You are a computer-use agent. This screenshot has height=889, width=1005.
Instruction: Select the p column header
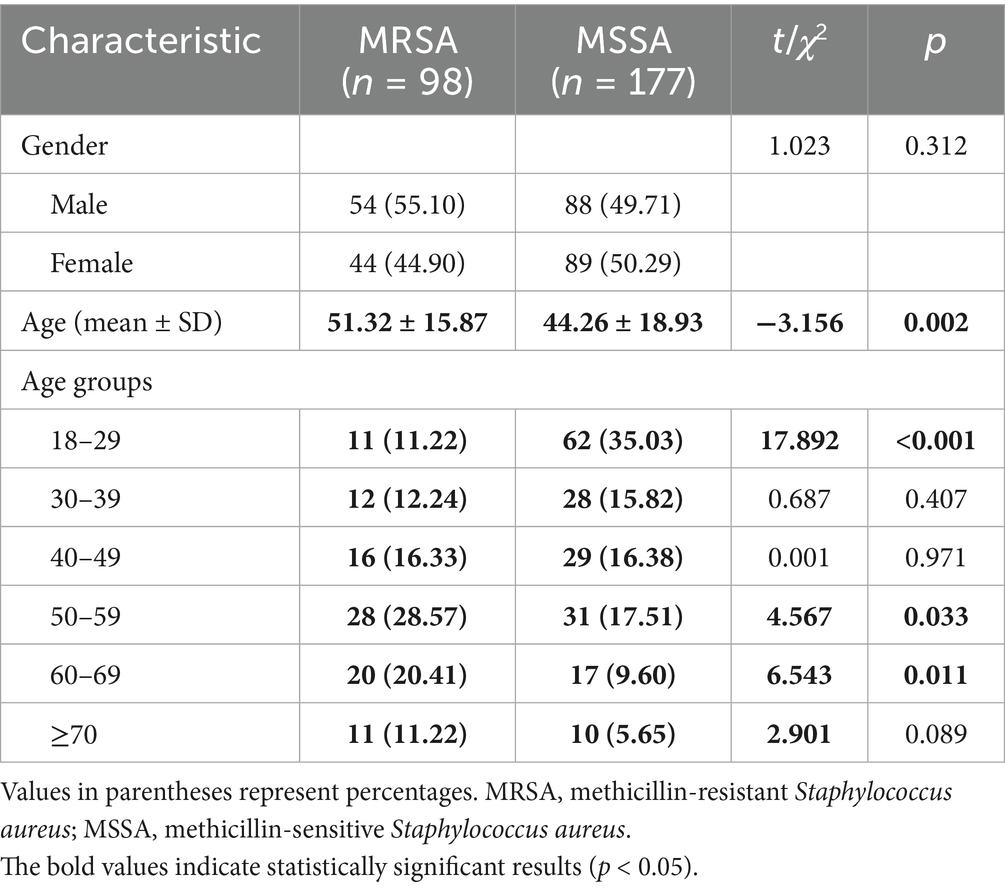coord(934,42)
